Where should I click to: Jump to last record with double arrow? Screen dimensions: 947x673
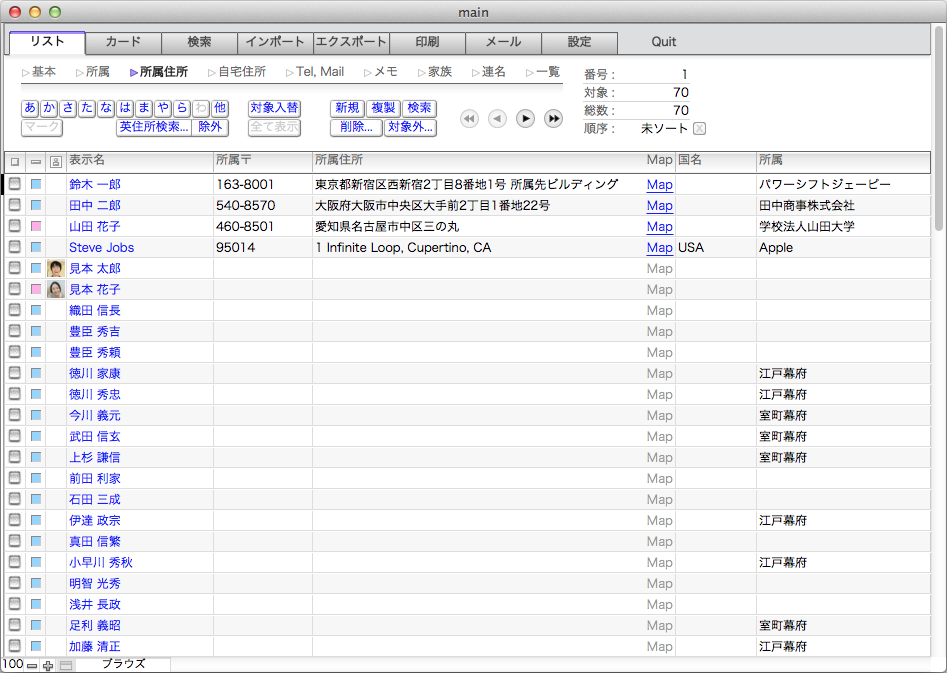coord(553,119)
